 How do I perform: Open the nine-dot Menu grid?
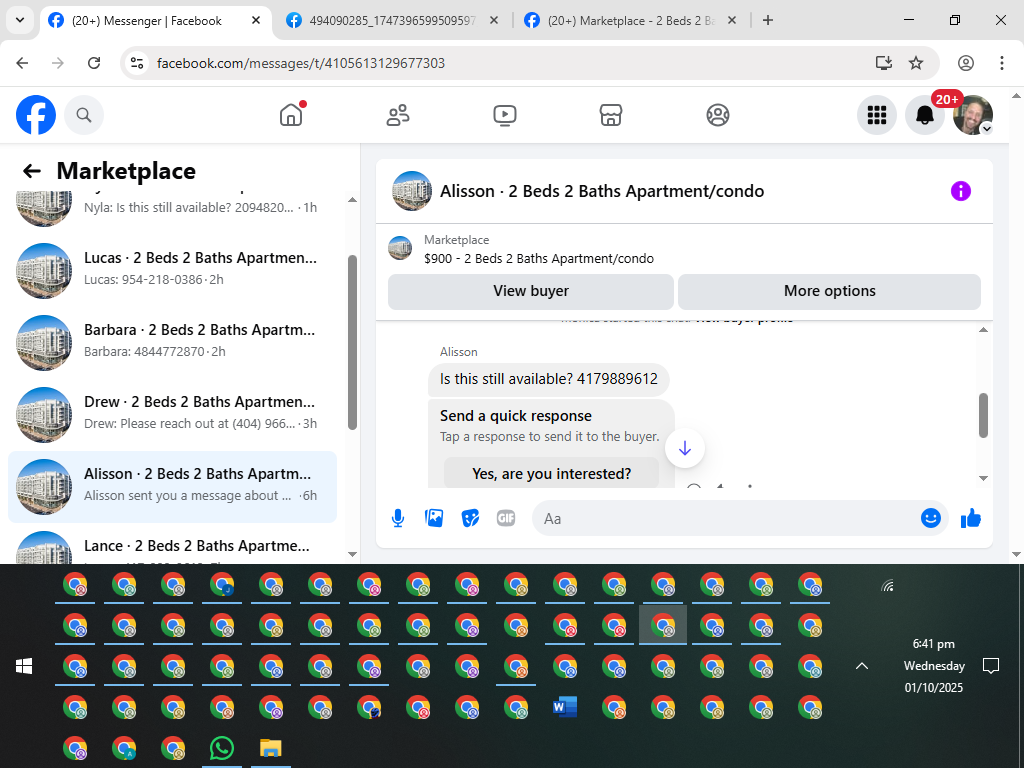tap(876, 115)
